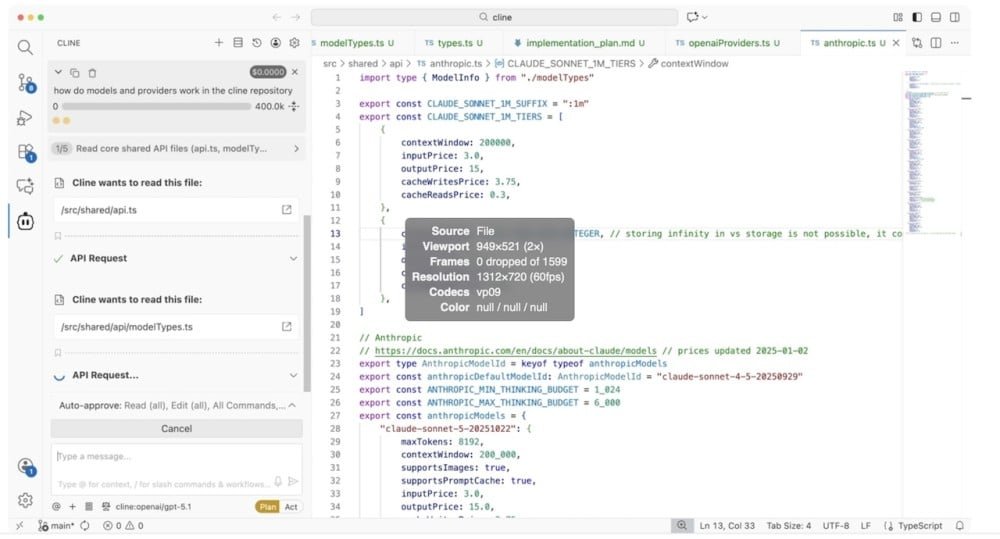1000x539 pixels.
Task: Change Tab Size: 4 indentation setting
Action: click(789, 526)
